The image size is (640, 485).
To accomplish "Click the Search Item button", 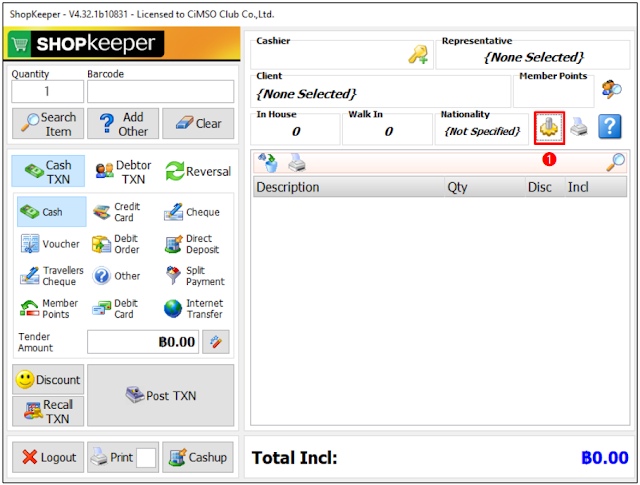I will click(48, 124).
